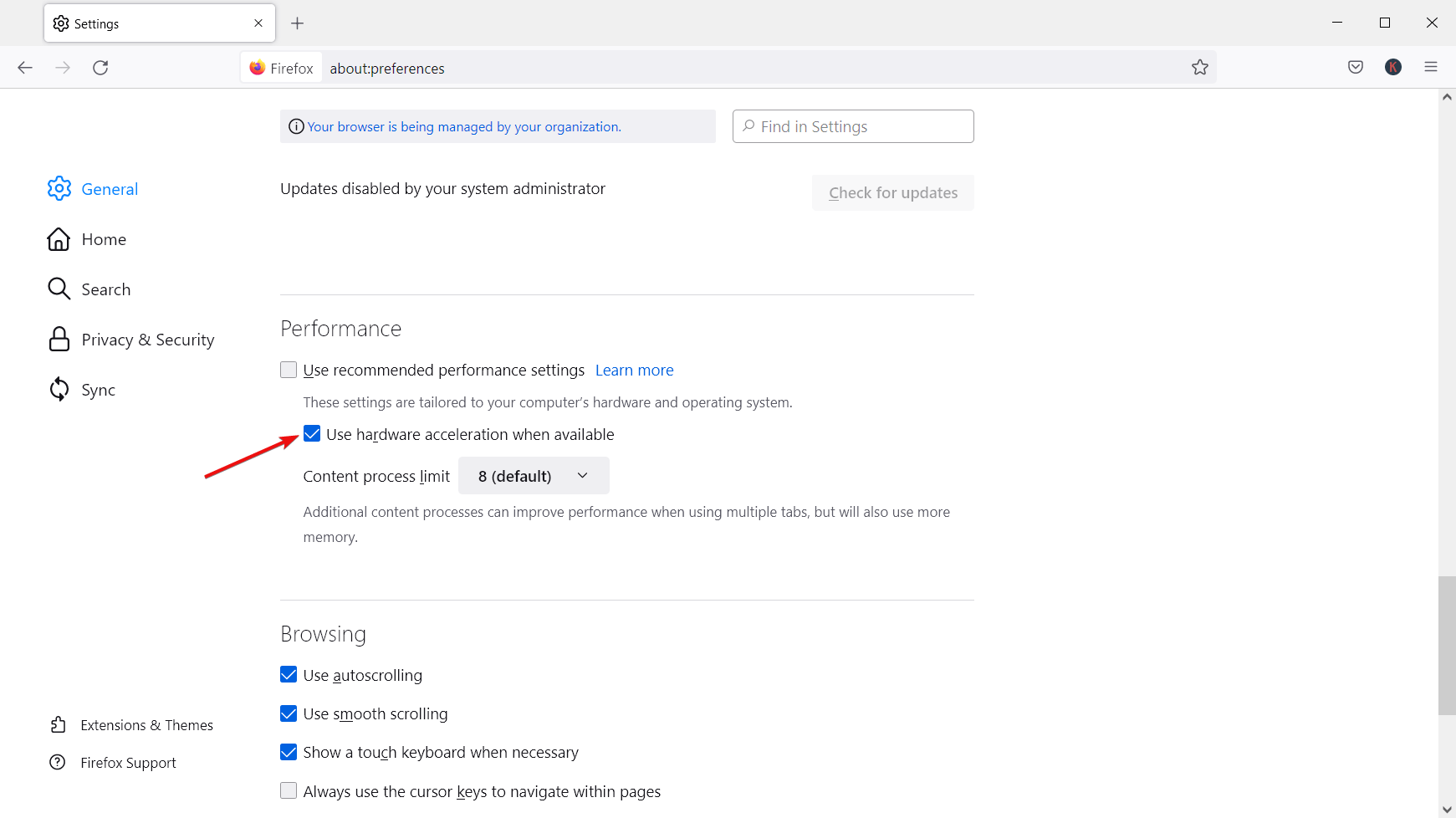Click the Privacy & Security lock icon
This screenshot has width=1456, height=818.
[x=59, y=339]
